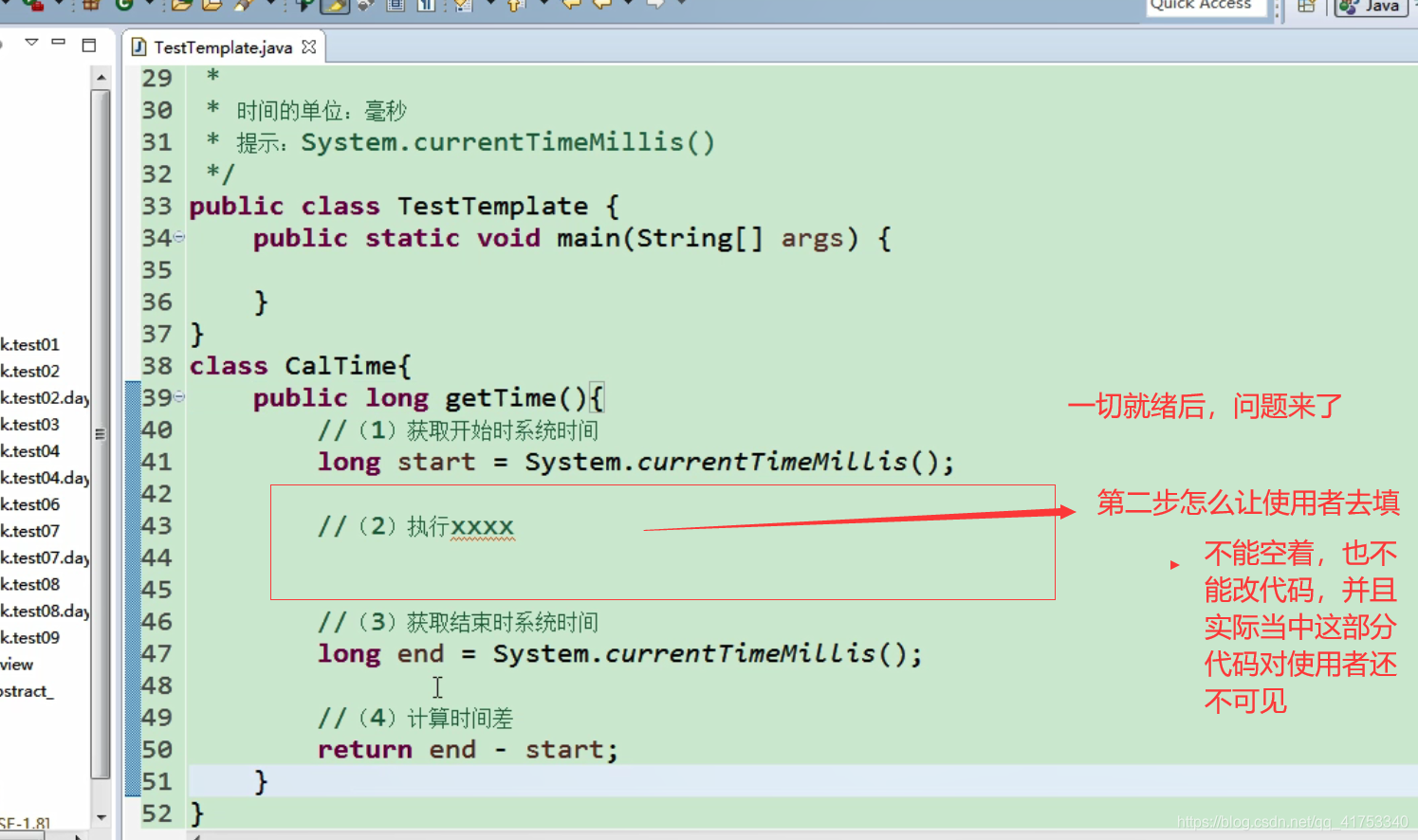Viewport: 1418px width, 840px height.
Task: Select the k.test01 package
Action: point(29,344)
